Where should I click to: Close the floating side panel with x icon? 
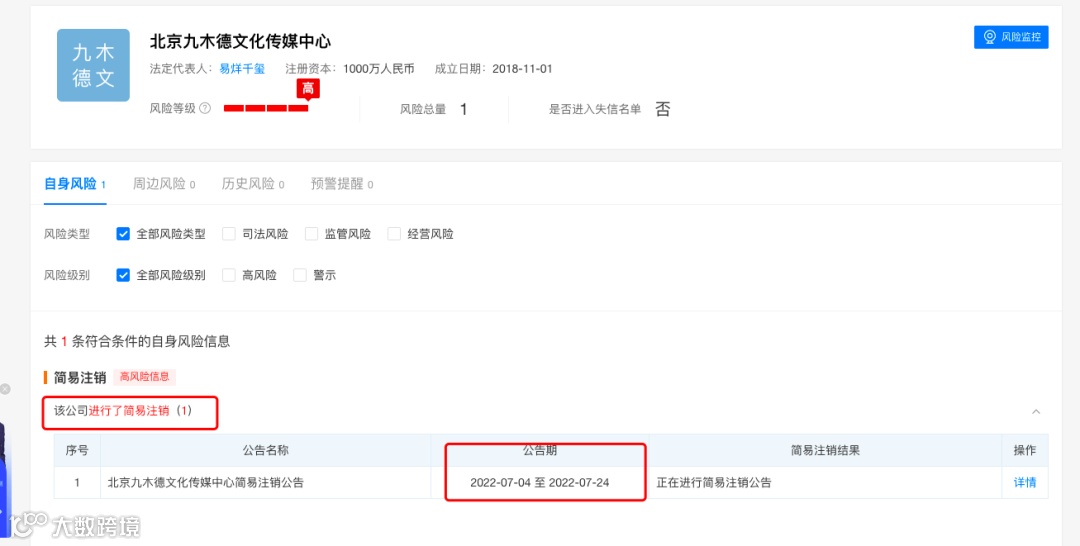tap(5, 389)
